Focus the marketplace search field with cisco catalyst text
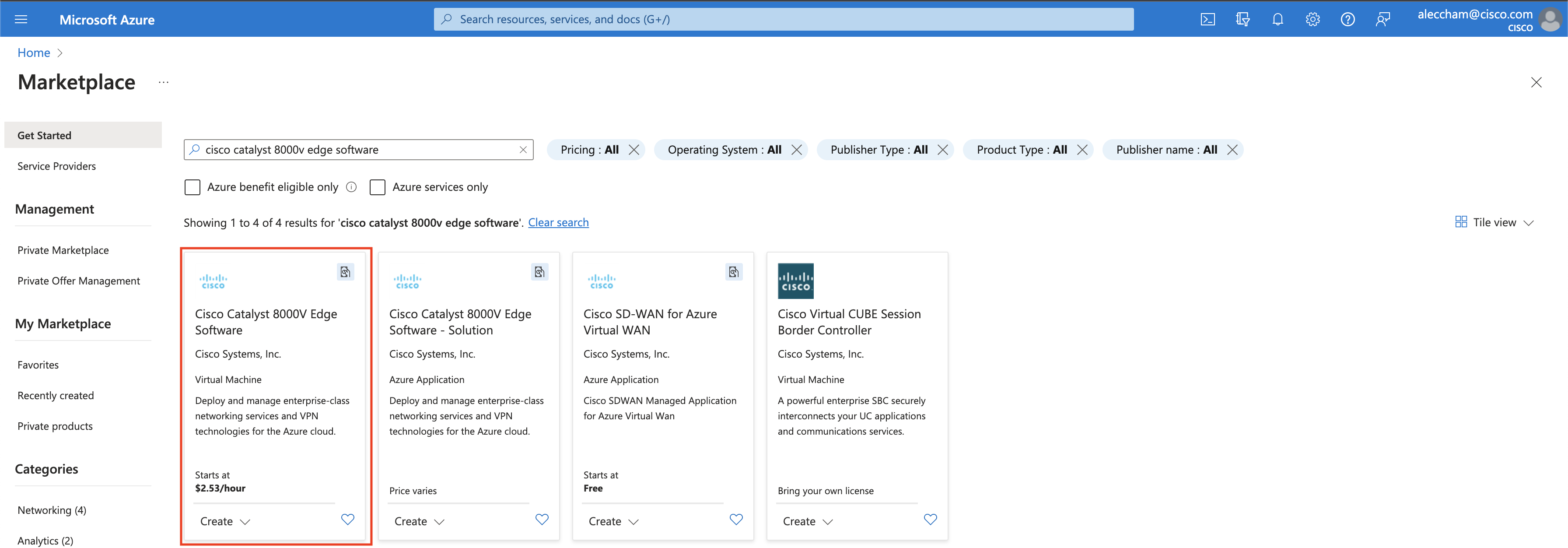Image resolution: width=1568 pixels, height=548 pixels. point(358,150)
